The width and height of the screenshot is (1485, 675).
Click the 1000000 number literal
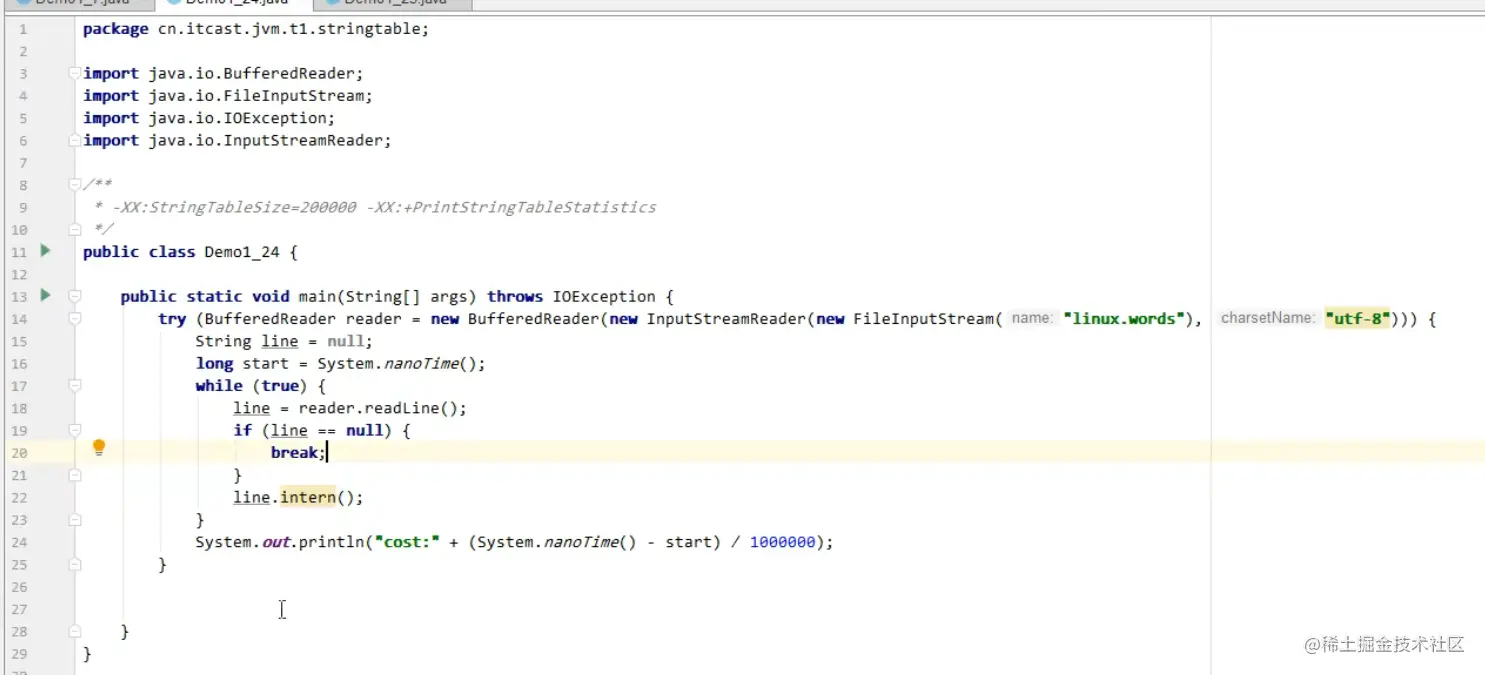[x=782, y=542]
